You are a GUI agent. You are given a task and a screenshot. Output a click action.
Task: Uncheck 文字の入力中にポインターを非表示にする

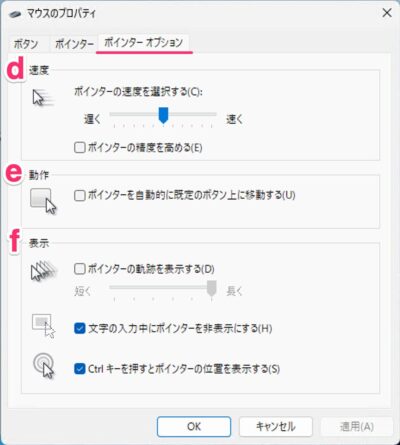[x=80, y=329]
